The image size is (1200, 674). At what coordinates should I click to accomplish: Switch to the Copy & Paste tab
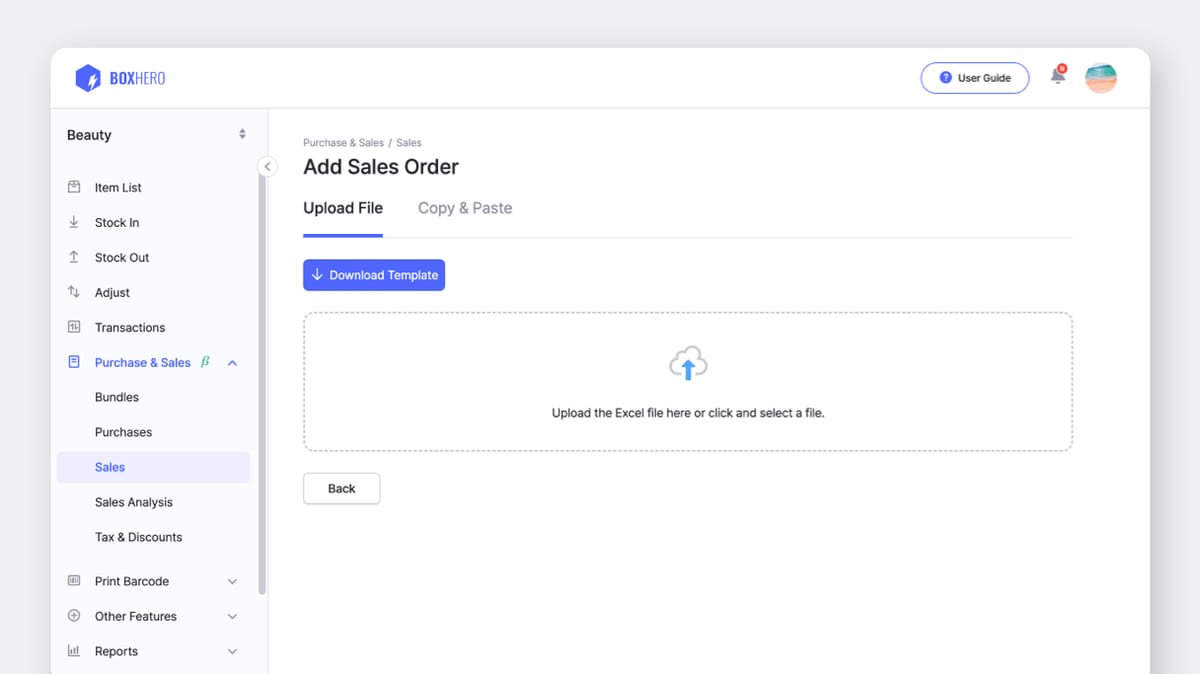[464, 208]
